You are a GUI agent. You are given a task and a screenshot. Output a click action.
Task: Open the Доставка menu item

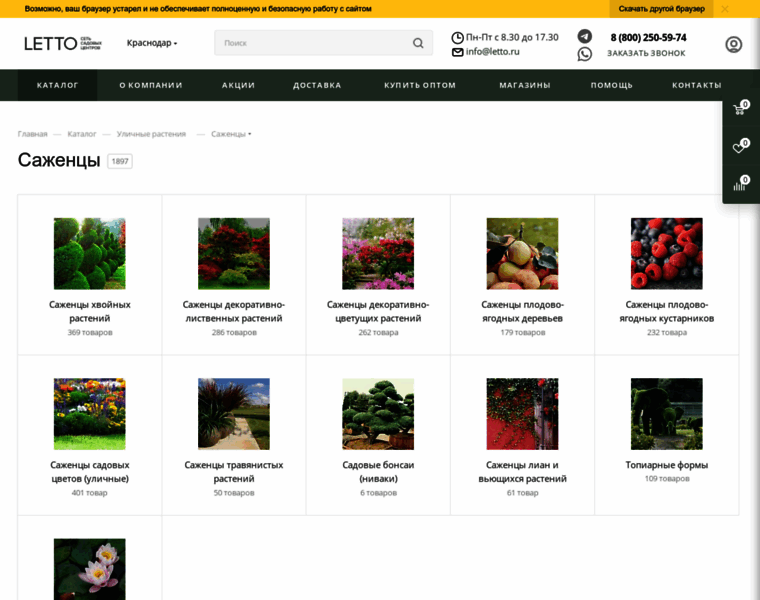tap(317, 85)
